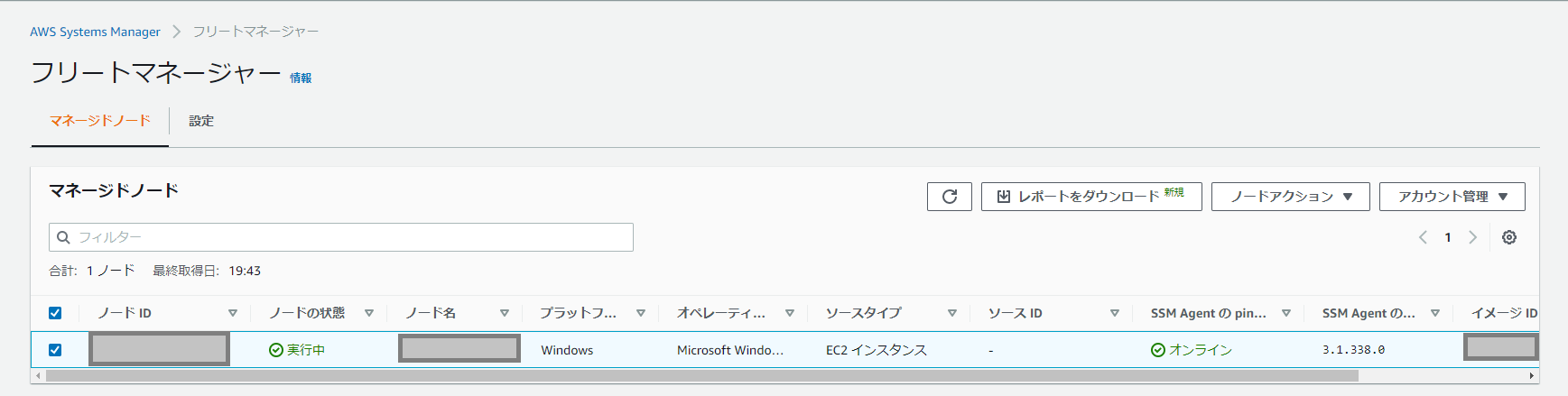The width and height of the screenshot is (1568, 396).
Task: Switch to マネージドノード tab
Action: (x=100, y=121)
